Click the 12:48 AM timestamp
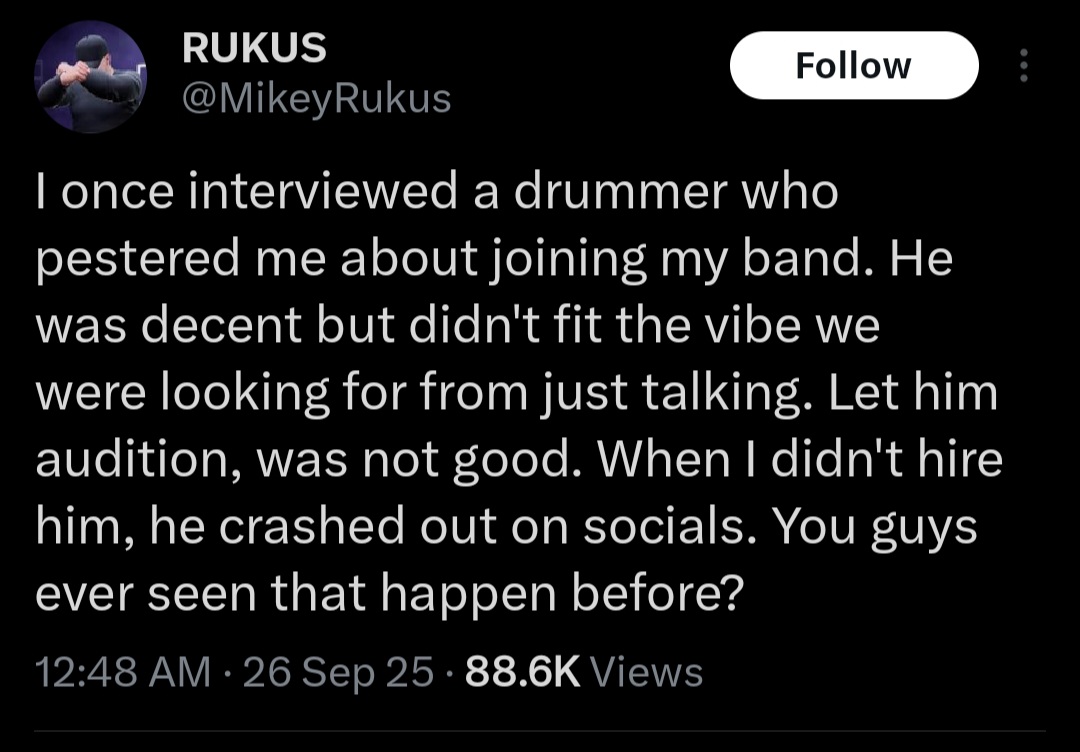The image size is (1080, 752). point(122,672)
